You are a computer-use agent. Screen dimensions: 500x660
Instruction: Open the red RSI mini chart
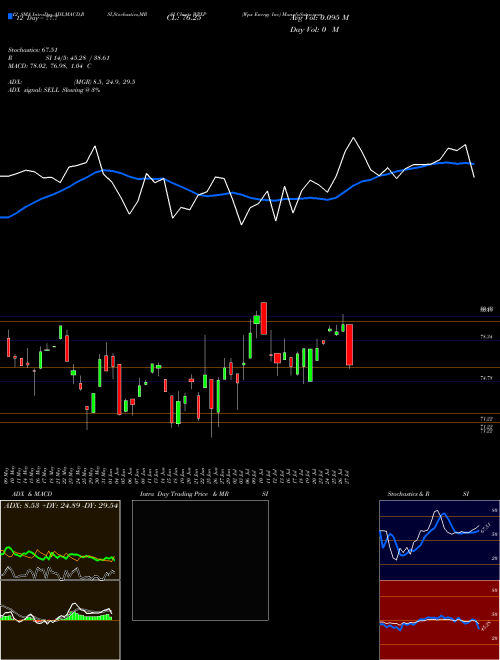(x=439, y=620)
